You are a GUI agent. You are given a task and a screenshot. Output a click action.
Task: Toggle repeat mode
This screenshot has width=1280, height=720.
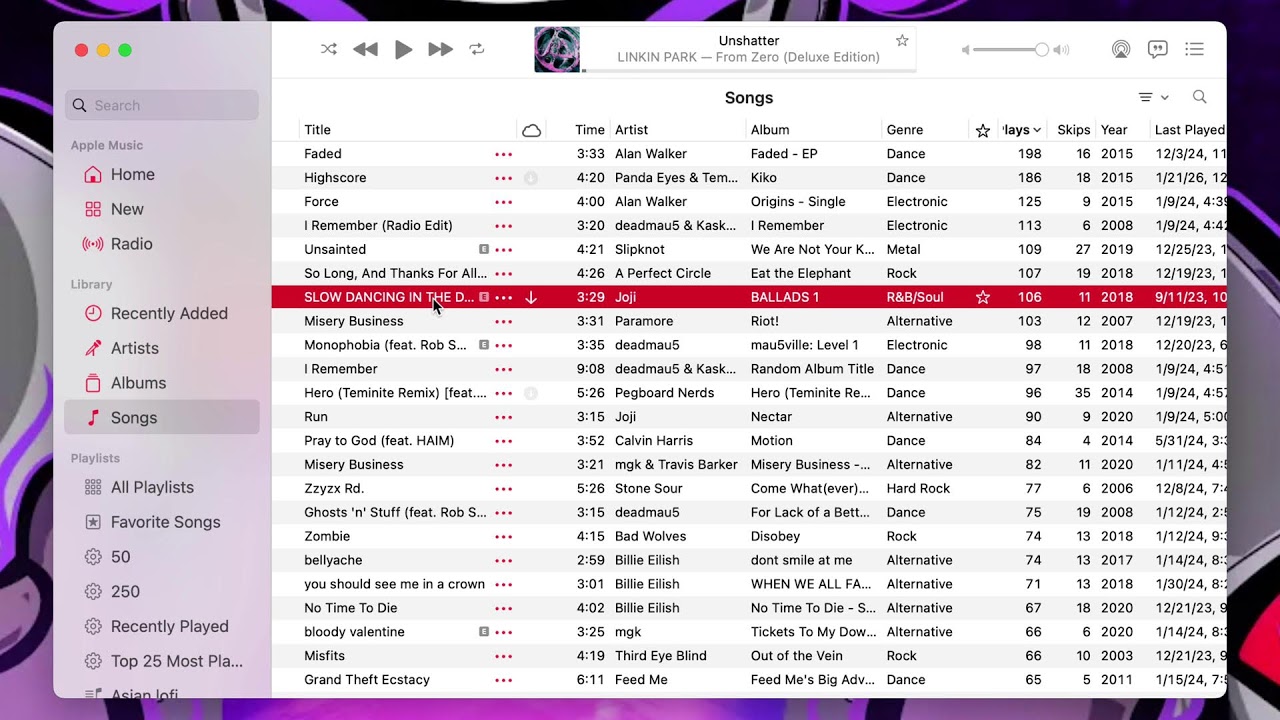[477, 49]
